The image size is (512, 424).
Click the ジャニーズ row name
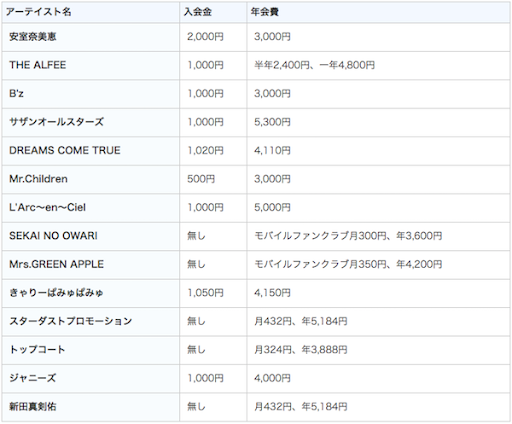click(33, 378)
